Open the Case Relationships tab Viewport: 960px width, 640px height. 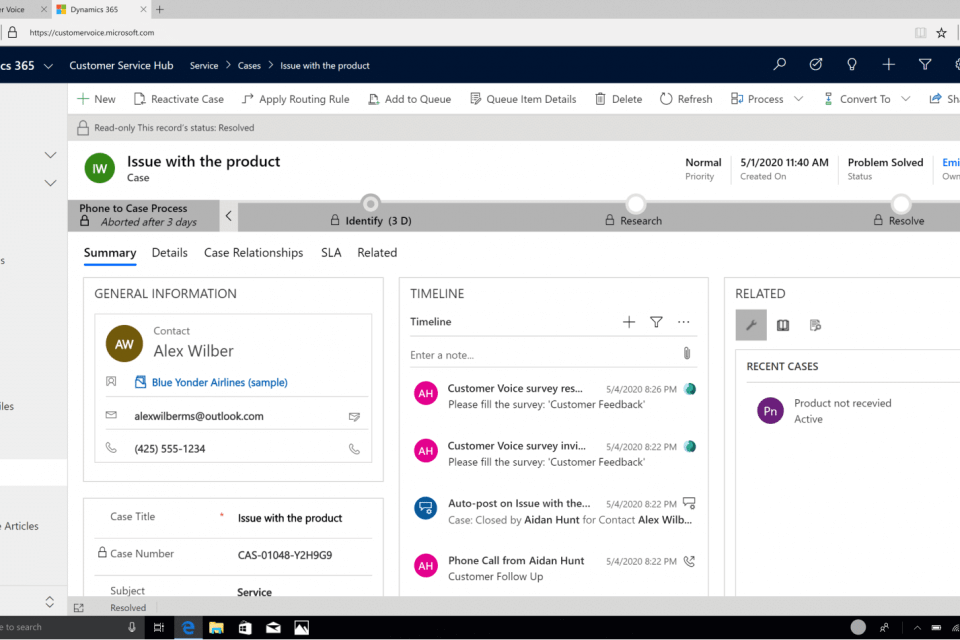coord(253,253)
